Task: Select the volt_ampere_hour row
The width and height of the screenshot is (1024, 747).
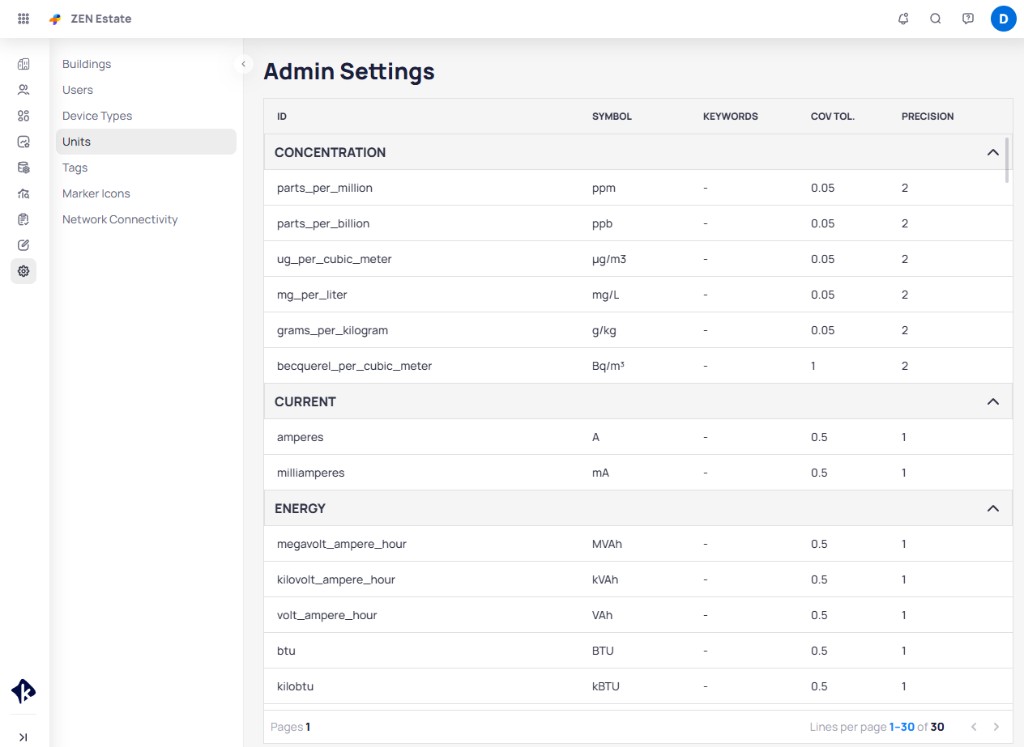Action: point(638,615)
